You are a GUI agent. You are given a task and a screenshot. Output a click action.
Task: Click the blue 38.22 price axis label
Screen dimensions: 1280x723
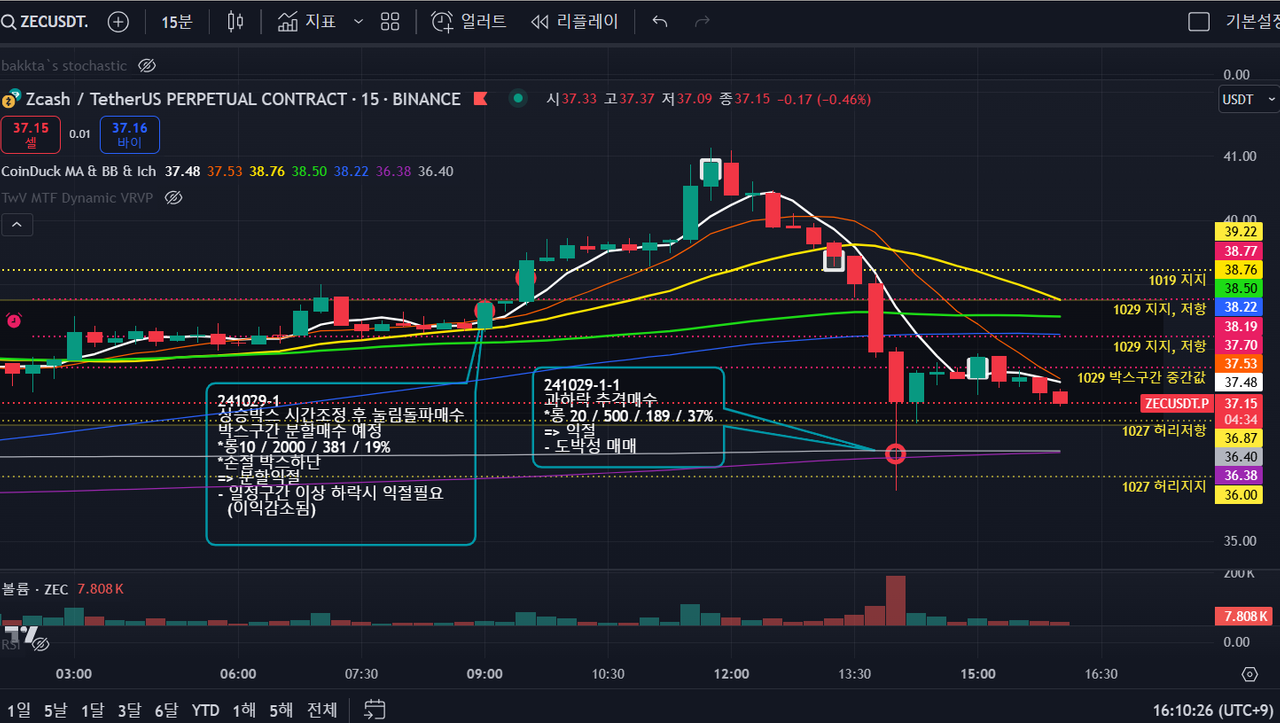1241,307
